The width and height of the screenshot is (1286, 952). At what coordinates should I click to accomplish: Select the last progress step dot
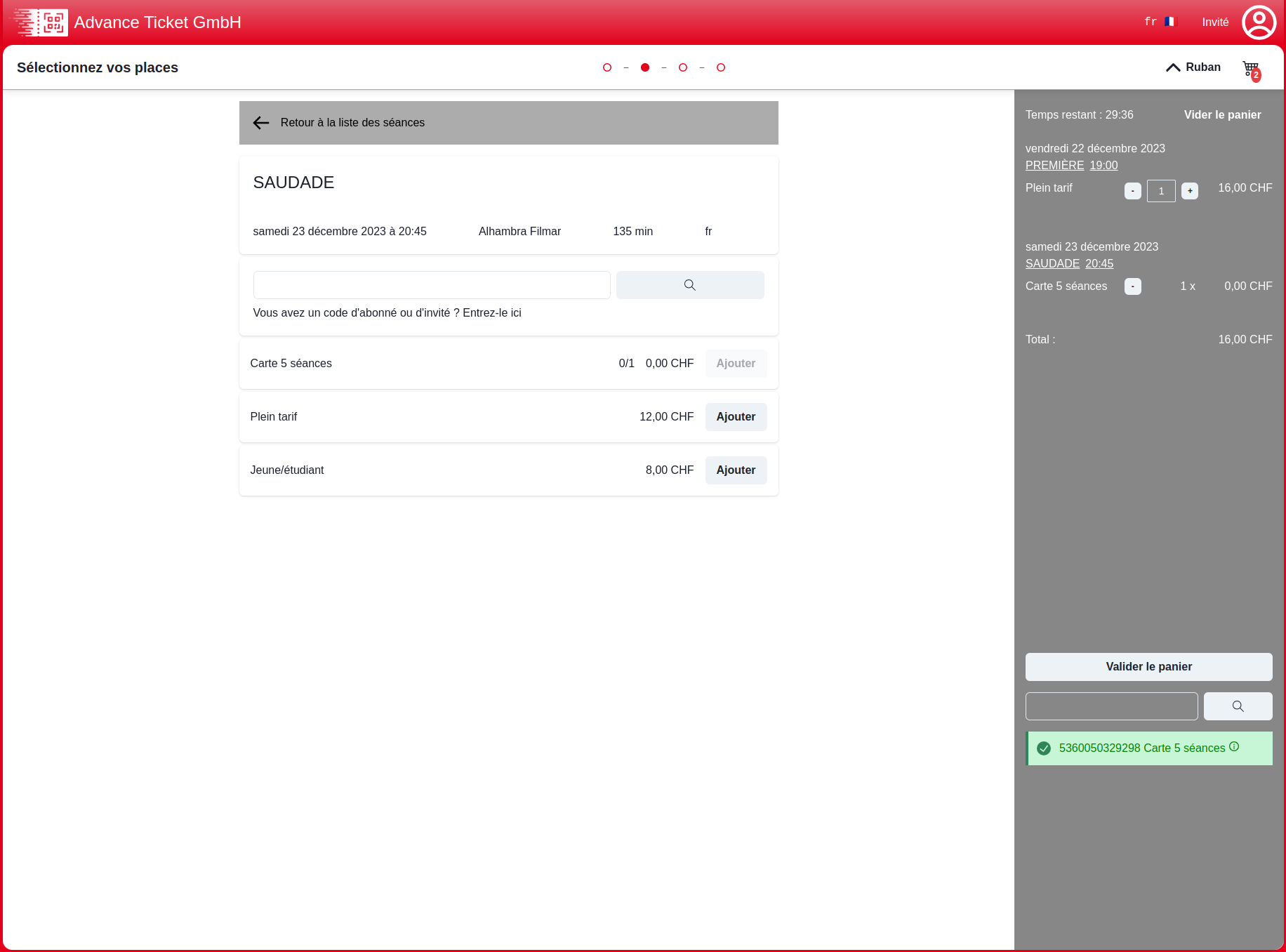(721, 67)
